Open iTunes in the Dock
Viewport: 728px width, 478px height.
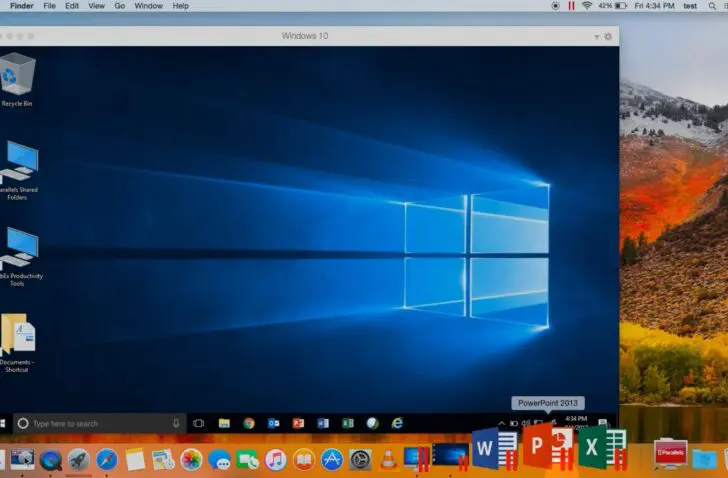276,460
